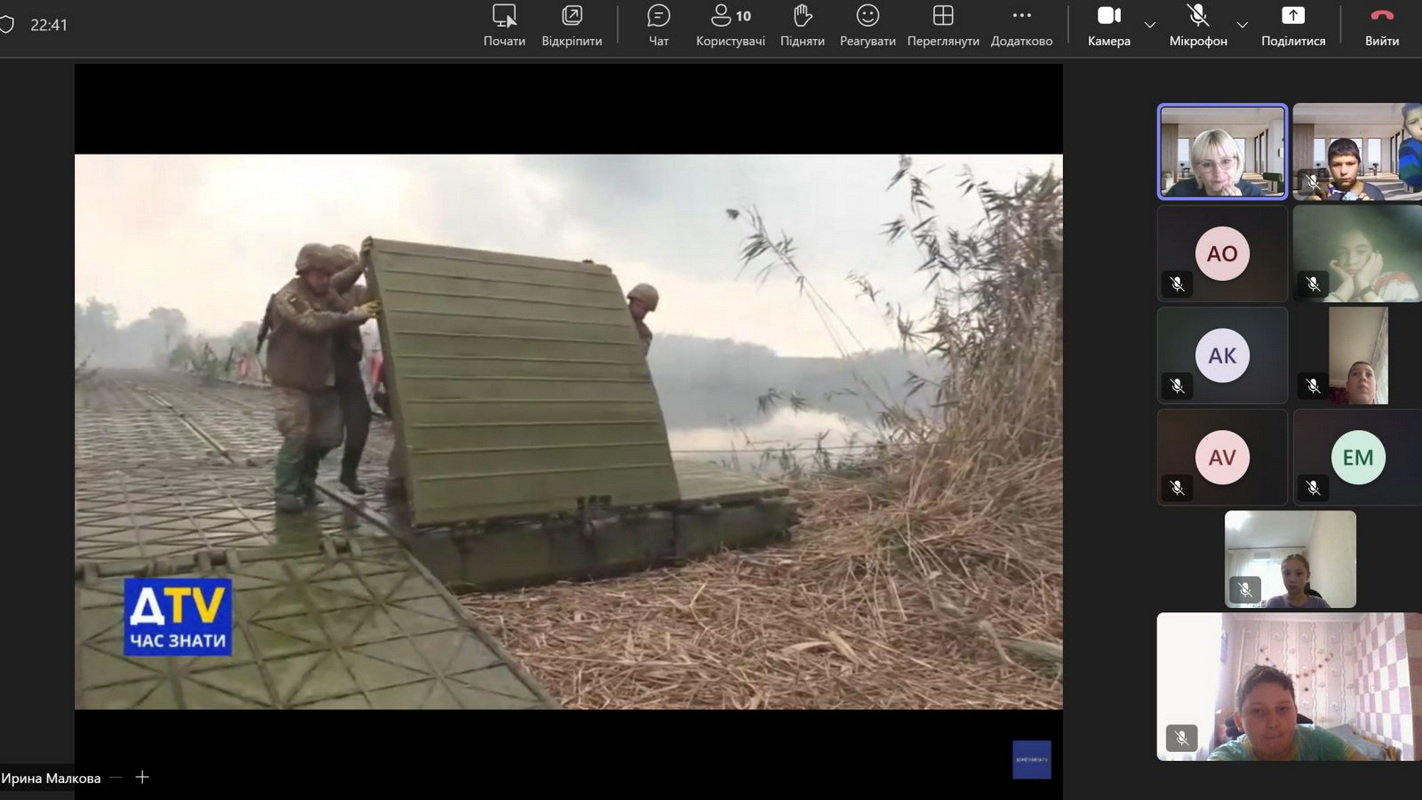Select the AV participant tile
This screenshot has height=800, width=1422.
coord(1222,457)
